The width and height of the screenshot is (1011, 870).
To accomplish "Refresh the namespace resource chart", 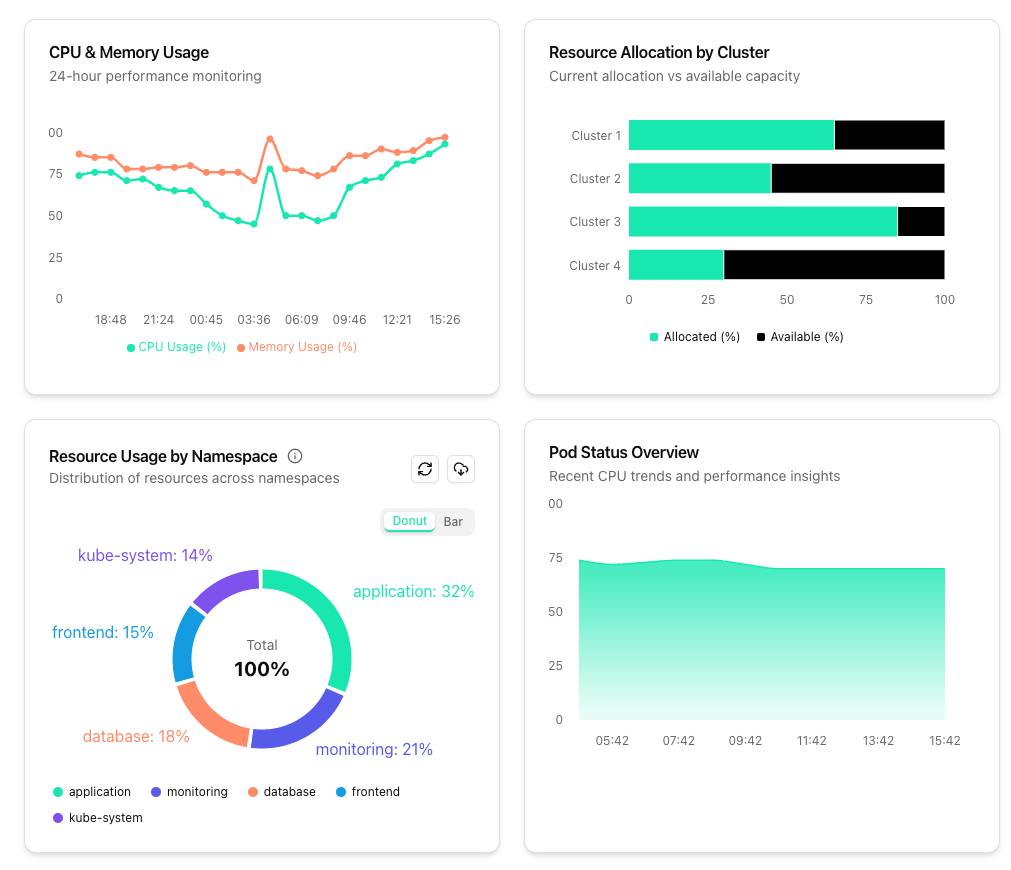I will (x=425, y=469).
